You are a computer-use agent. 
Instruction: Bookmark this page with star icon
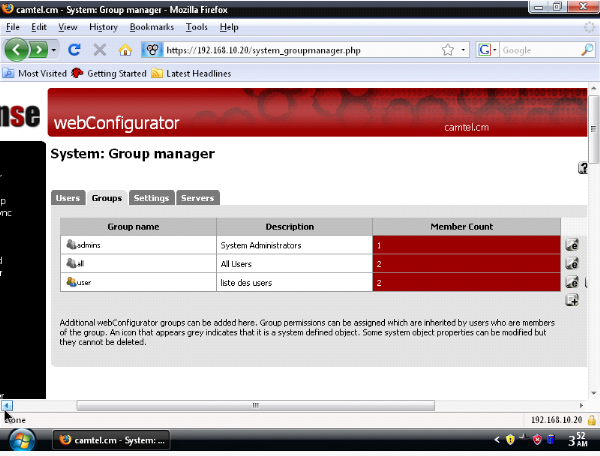click(x=450, y=49)
